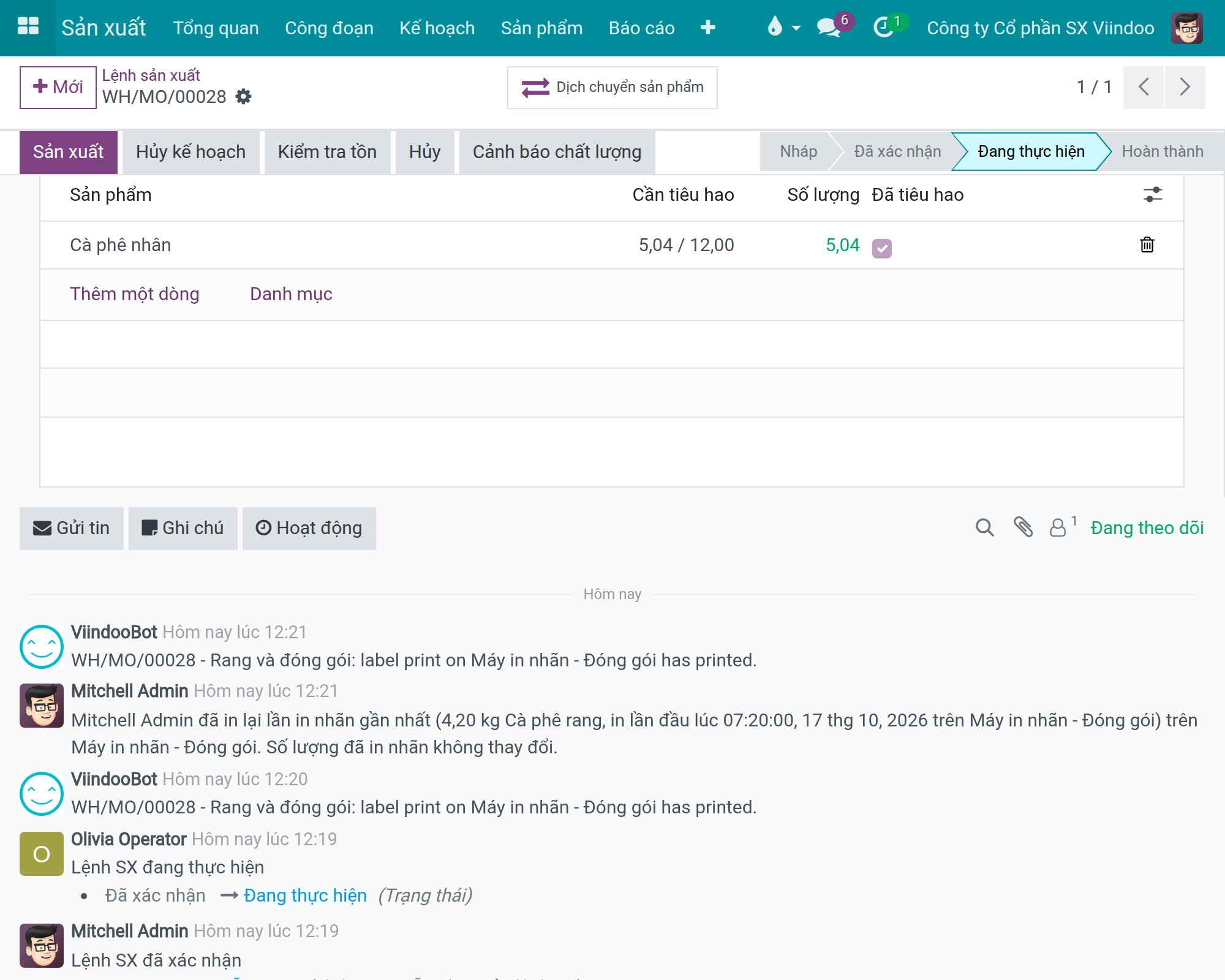Show followers list icon
This screenshot has width=1225, height=980.
[1063, 527]
